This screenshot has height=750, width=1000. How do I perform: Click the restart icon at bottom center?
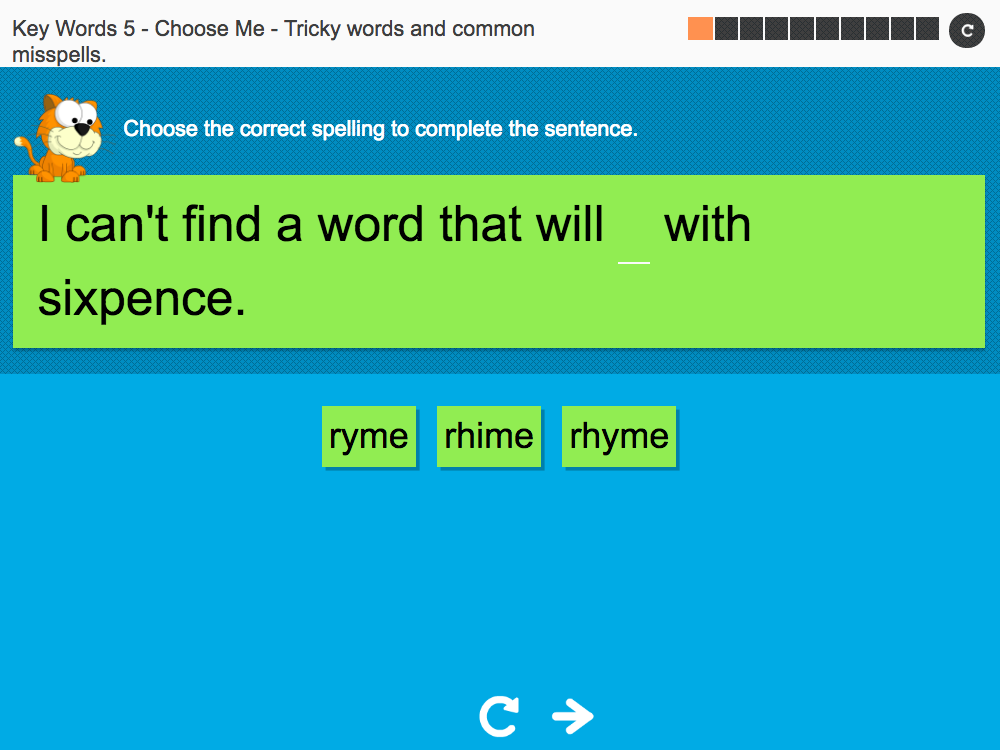499,714
